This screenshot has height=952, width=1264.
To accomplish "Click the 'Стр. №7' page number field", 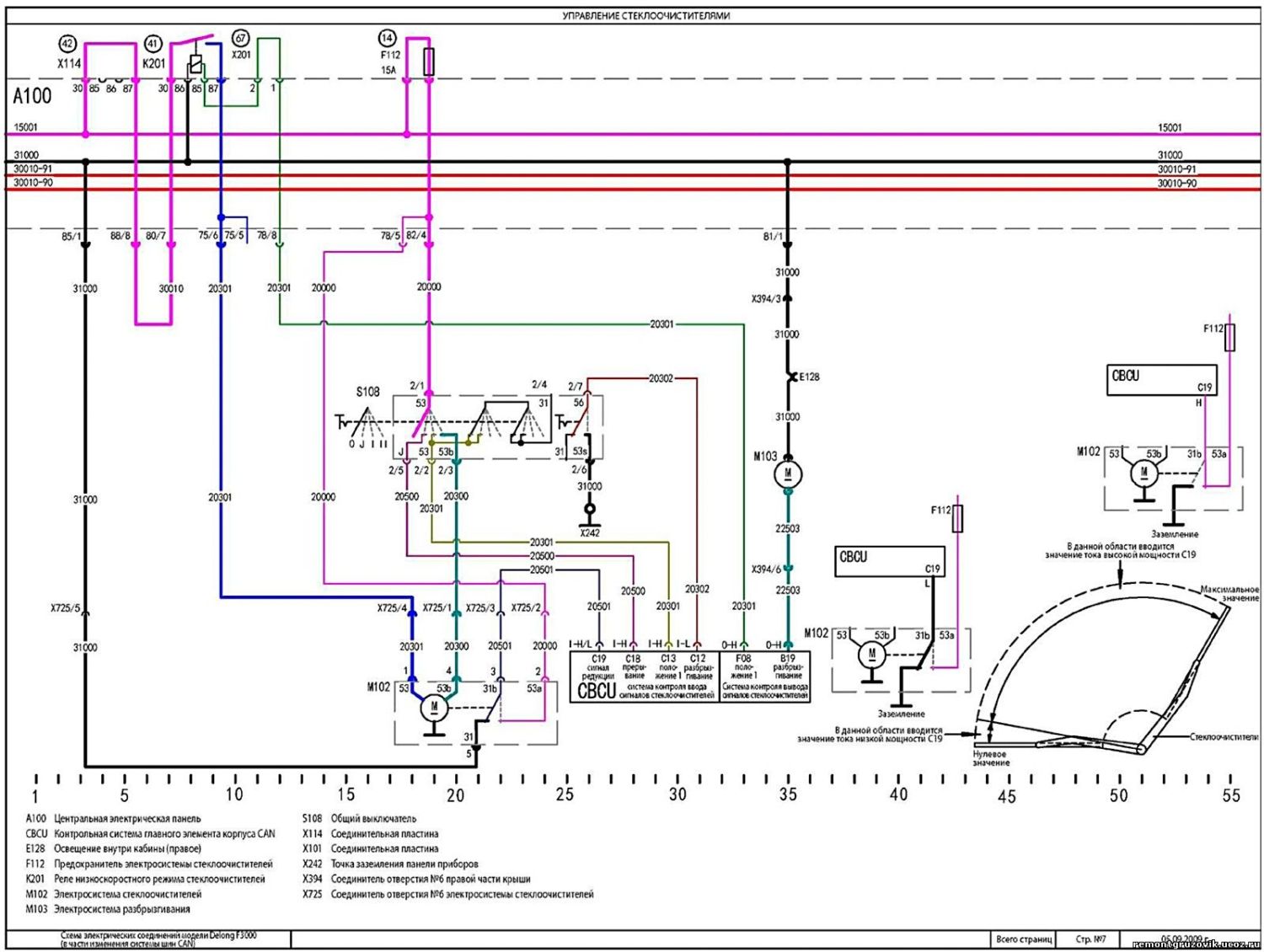I will tap(1091, 939).
